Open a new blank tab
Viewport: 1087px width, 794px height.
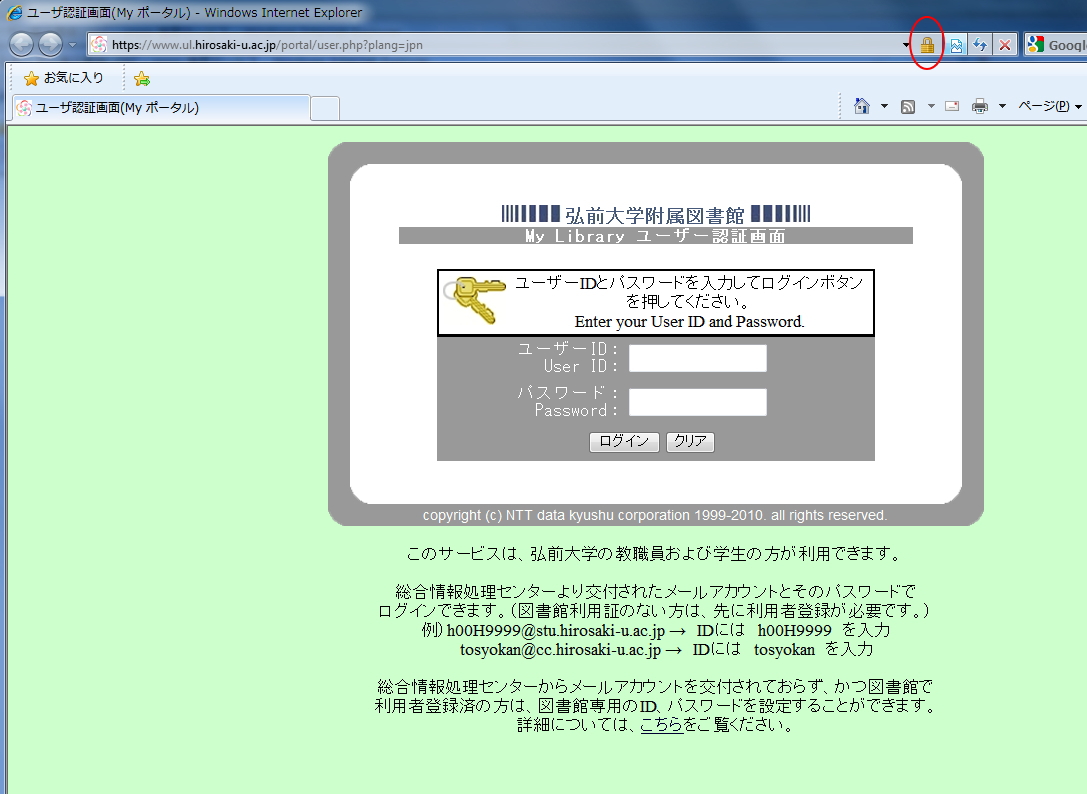324,109
